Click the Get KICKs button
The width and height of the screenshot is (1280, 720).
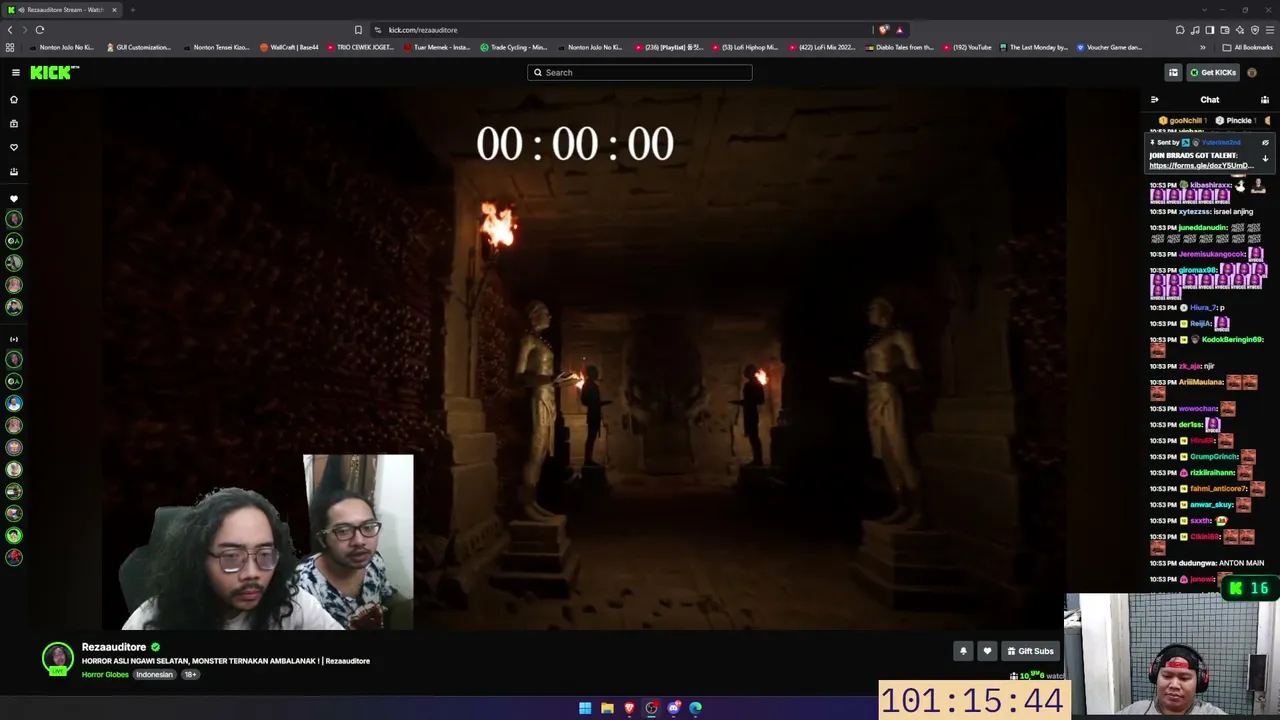(x=1213, y=72)
